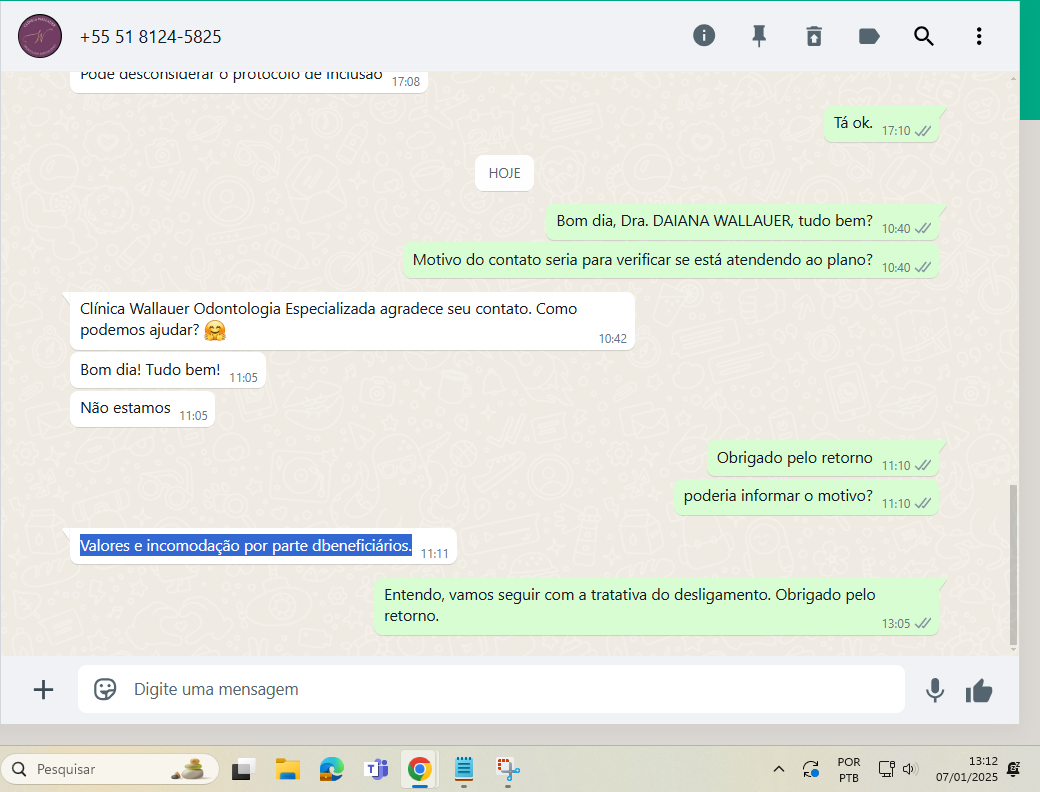Open Notepad from the taskbar
Screen dimensions: 1040x792
point(464,769)
